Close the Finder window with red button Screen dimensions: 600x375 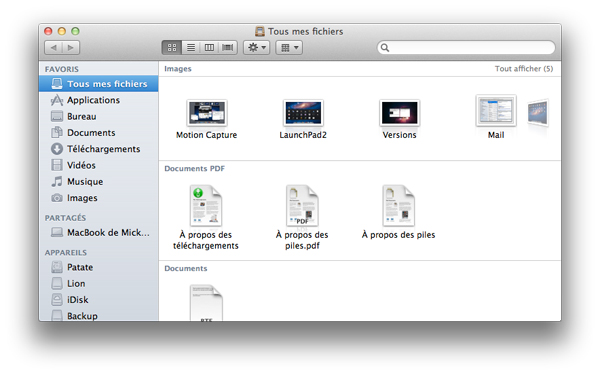click(x=48, y=31)
